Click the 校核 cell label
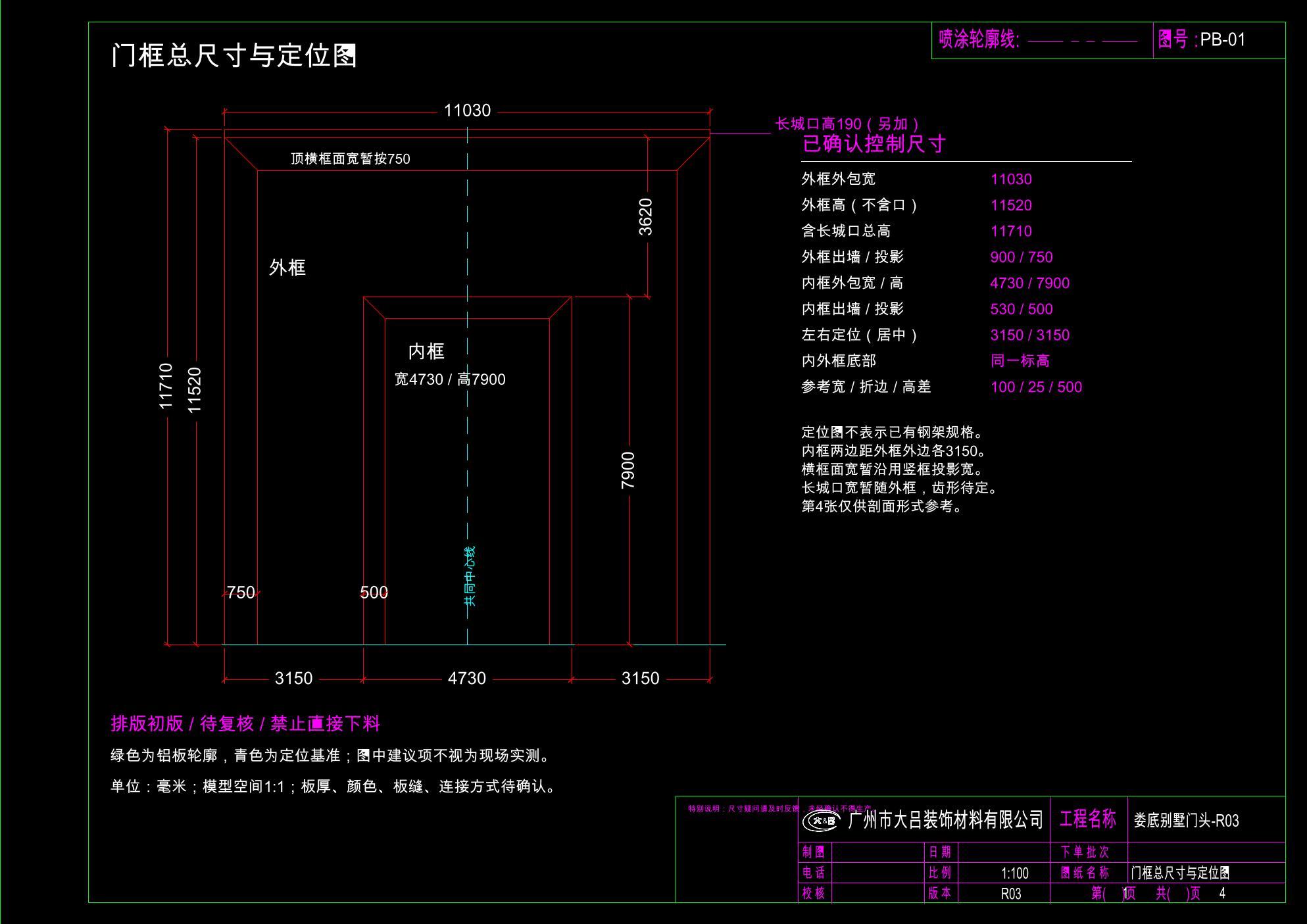 pyautogui.click(x=814, y=893)
